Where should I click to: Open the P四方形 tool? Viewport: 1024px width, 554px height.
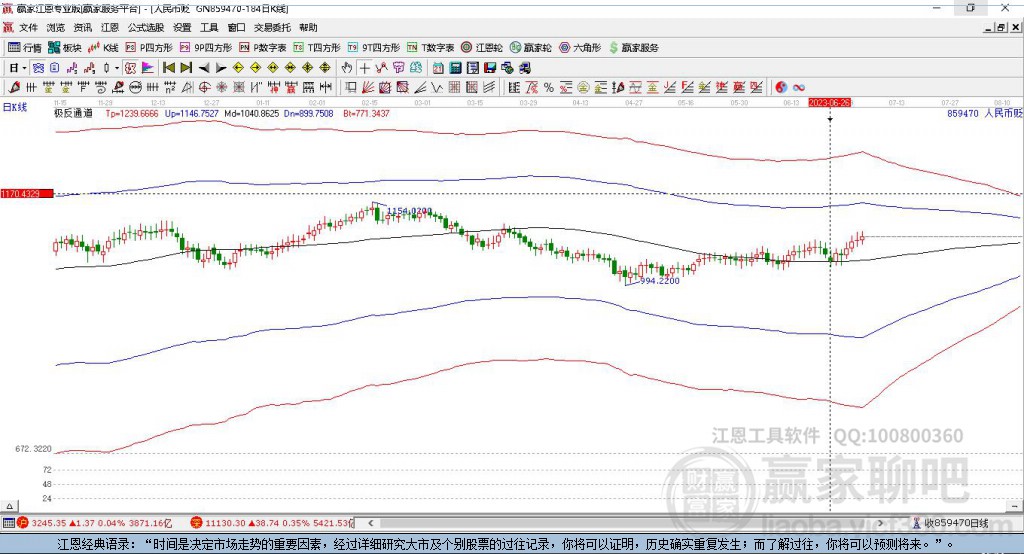(149, 48)
